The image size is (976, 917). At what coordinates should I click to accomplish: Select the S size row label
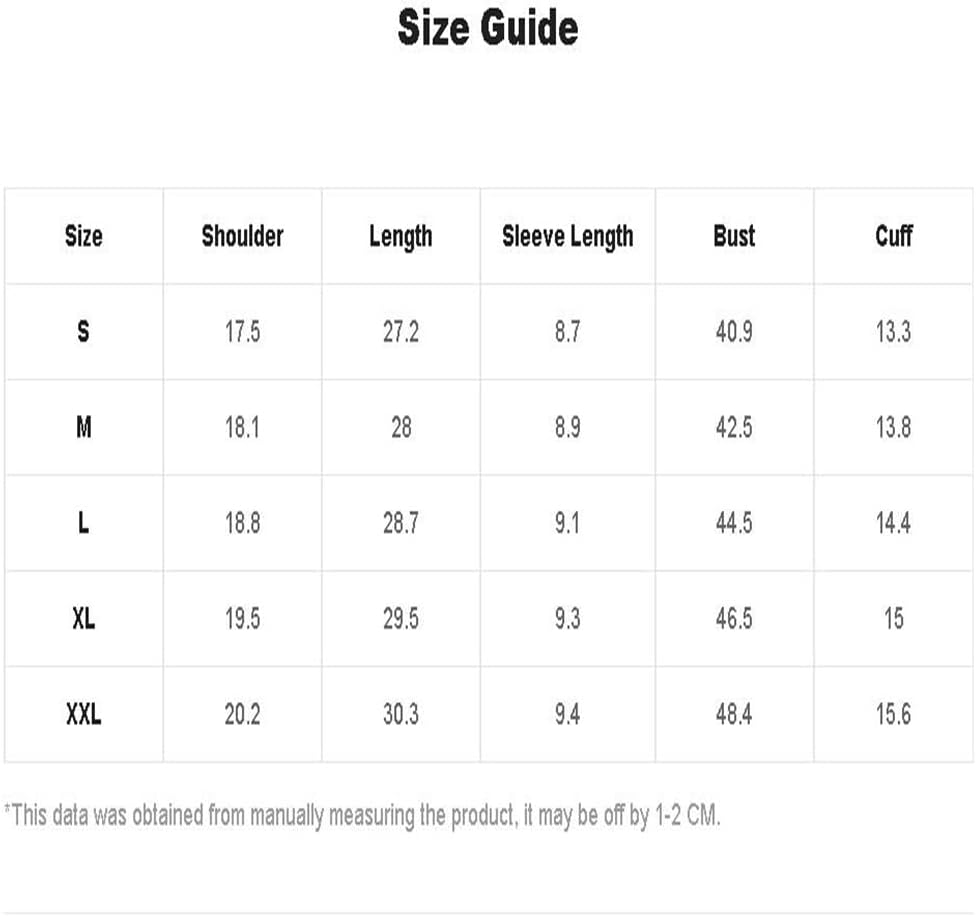(x=83, y=332)
